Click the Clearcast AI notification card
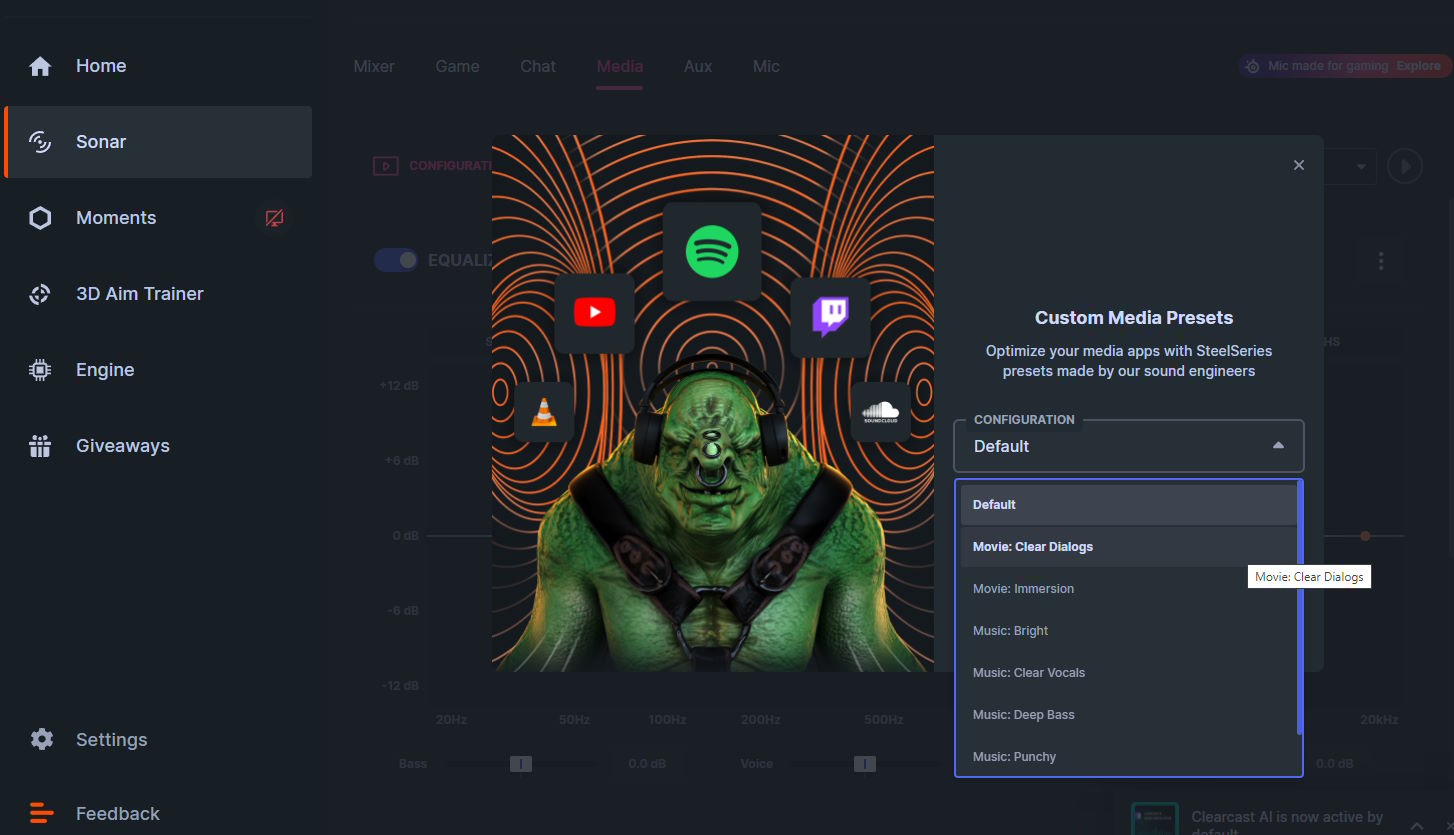The image size is (1454, 835). 1283,816
